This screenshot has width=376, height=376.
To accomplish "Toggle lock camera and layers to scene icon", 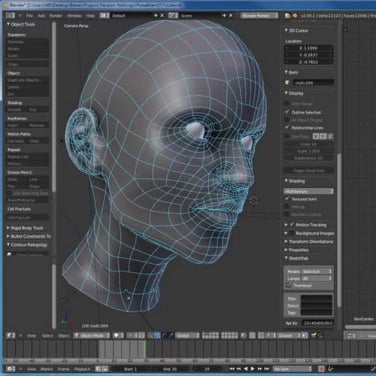I will click(243, 336).
